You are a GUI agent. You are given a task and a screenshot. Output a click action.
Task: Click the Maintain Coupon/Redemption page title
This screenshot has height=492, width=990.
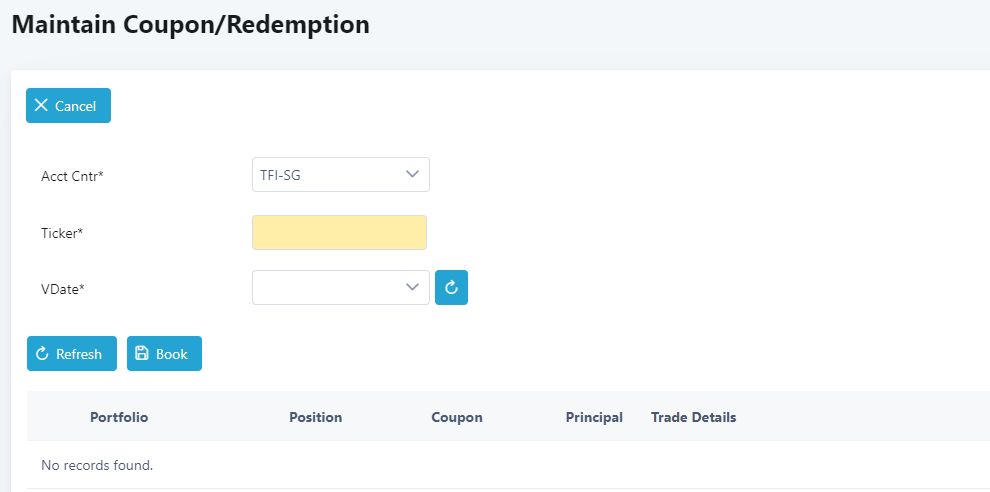[x=190, y=25]
